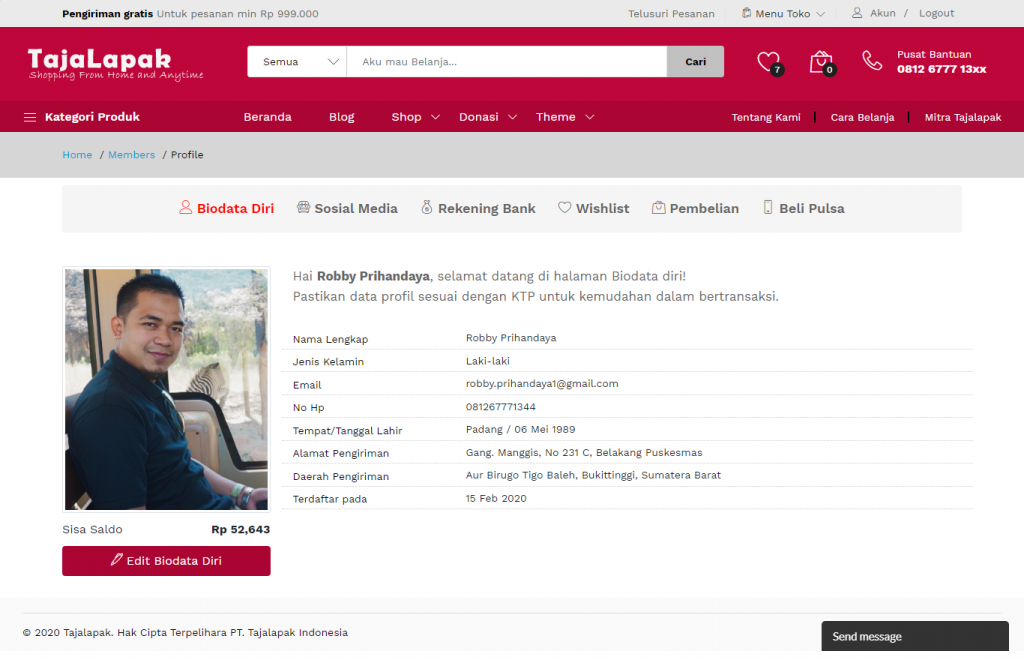The width and height of the screenshot is (1024, 660).
Task: Open the Send message chat box
Action: click(x=915, y=636)
